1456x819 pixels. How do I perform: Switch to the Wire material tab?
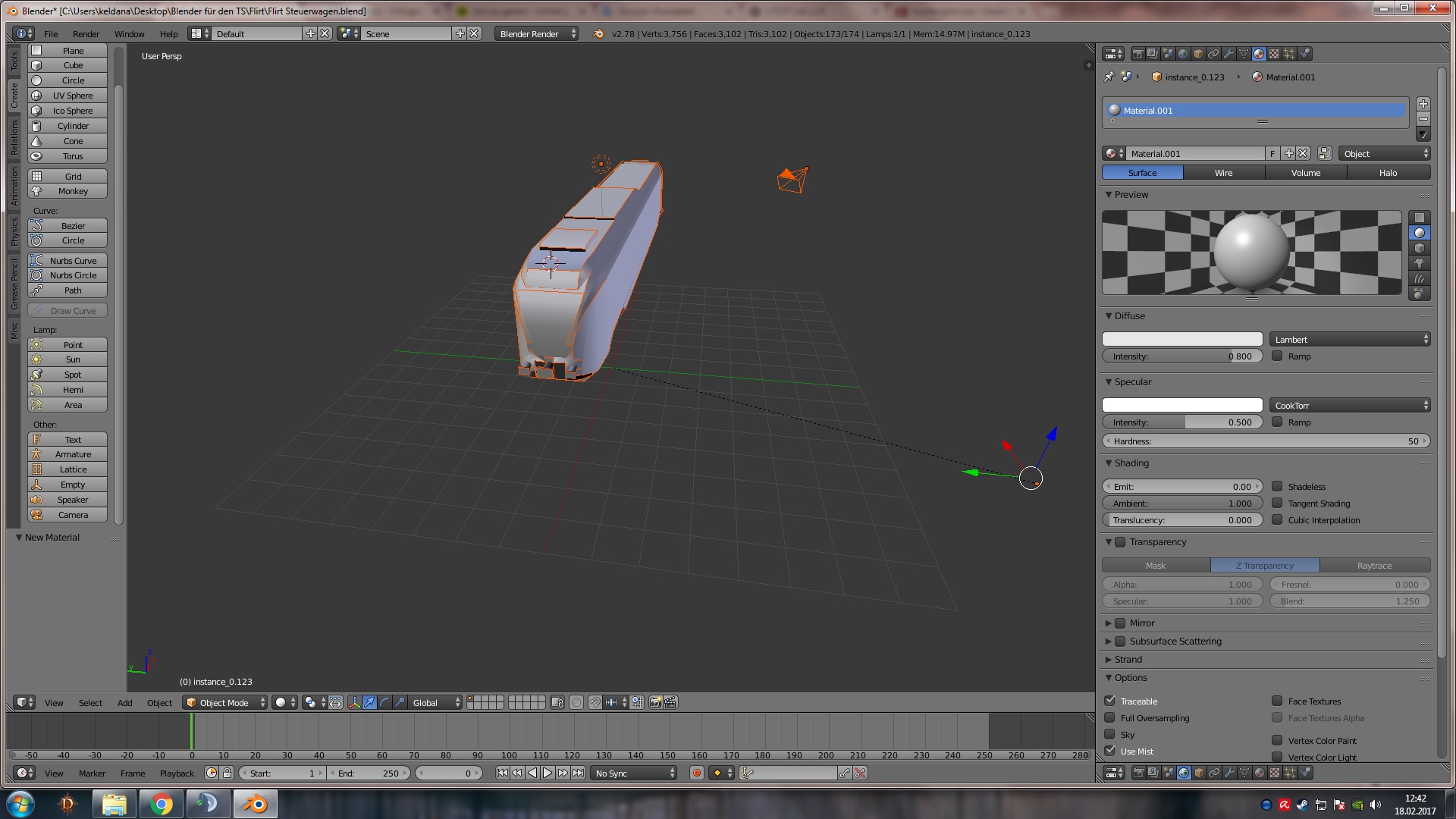point(1223,173)
